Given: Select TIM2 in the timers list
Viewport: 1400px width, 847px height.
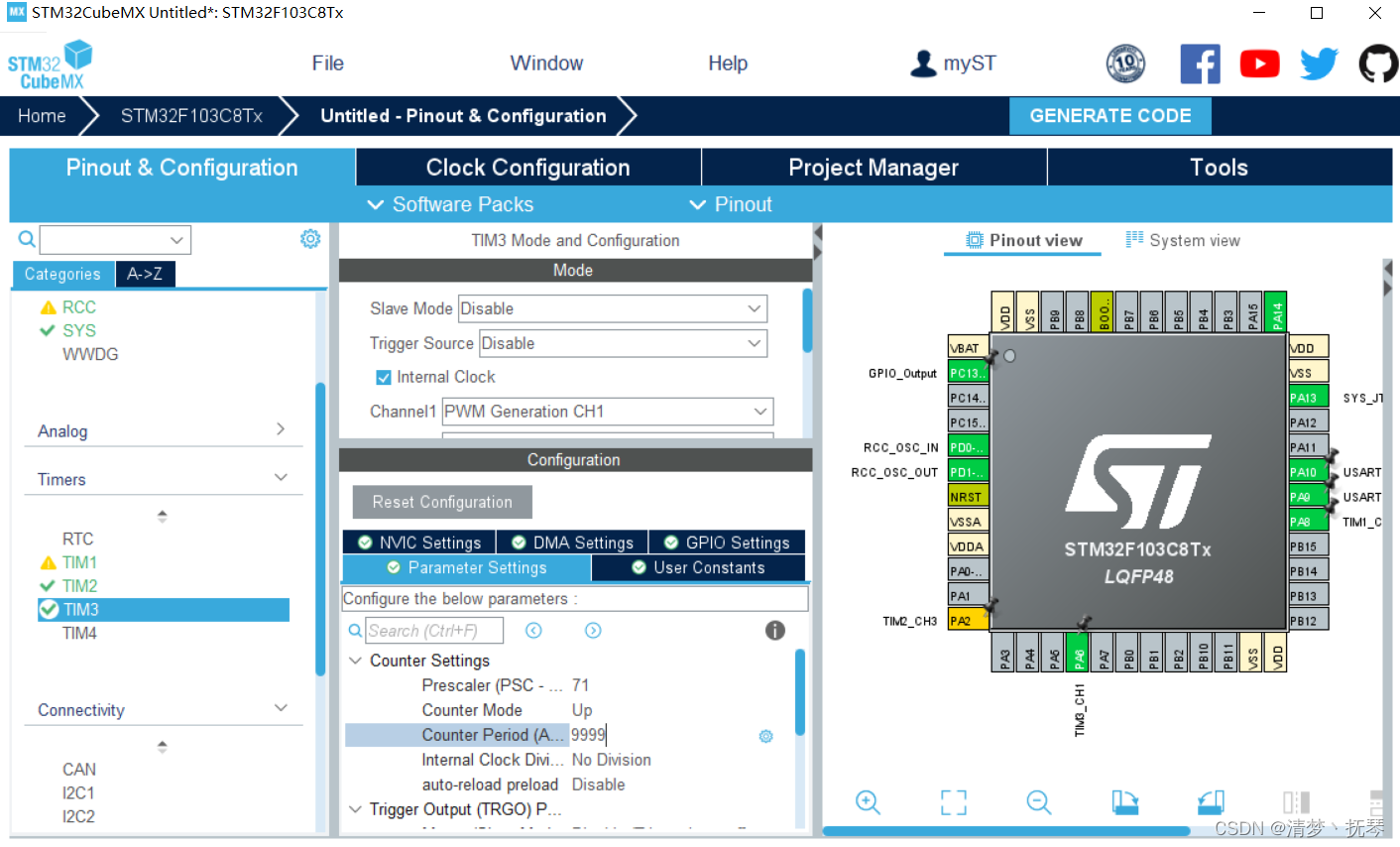Looking at the screenshot, I should coord(79,586).
